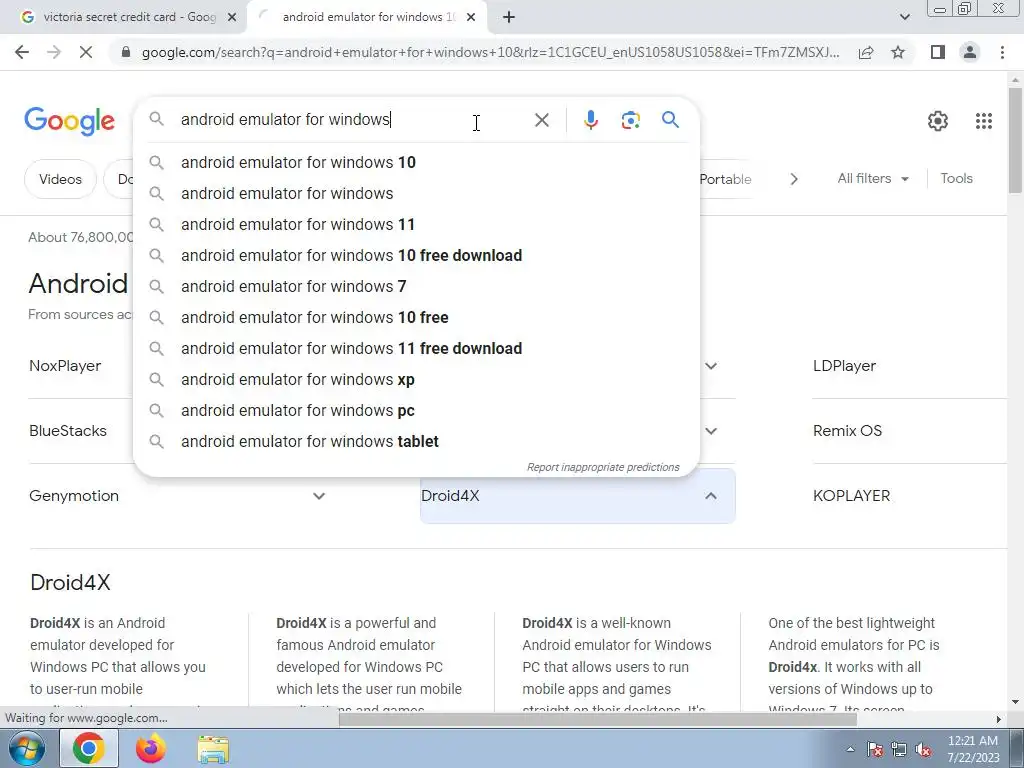Pick suggestion windows 11 free download
Viewport: 1024px width, 768px height.
tap(416, 349)
